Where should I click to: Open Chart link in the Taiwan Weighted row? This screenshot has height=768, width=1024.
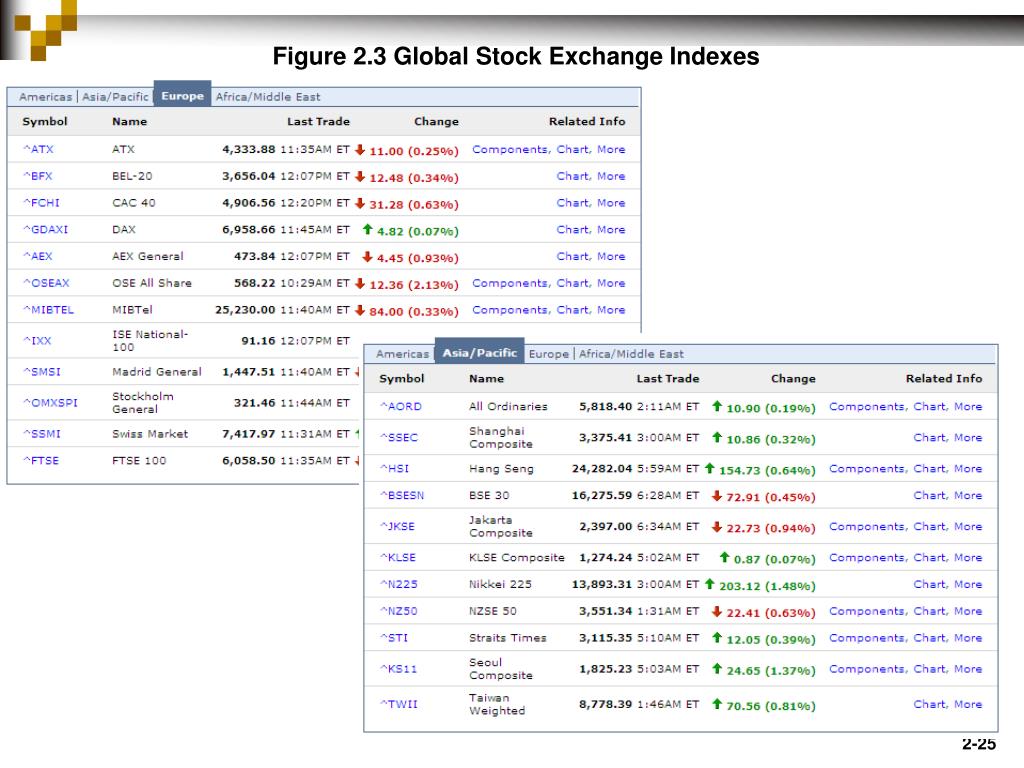click(x=930, y=704)
